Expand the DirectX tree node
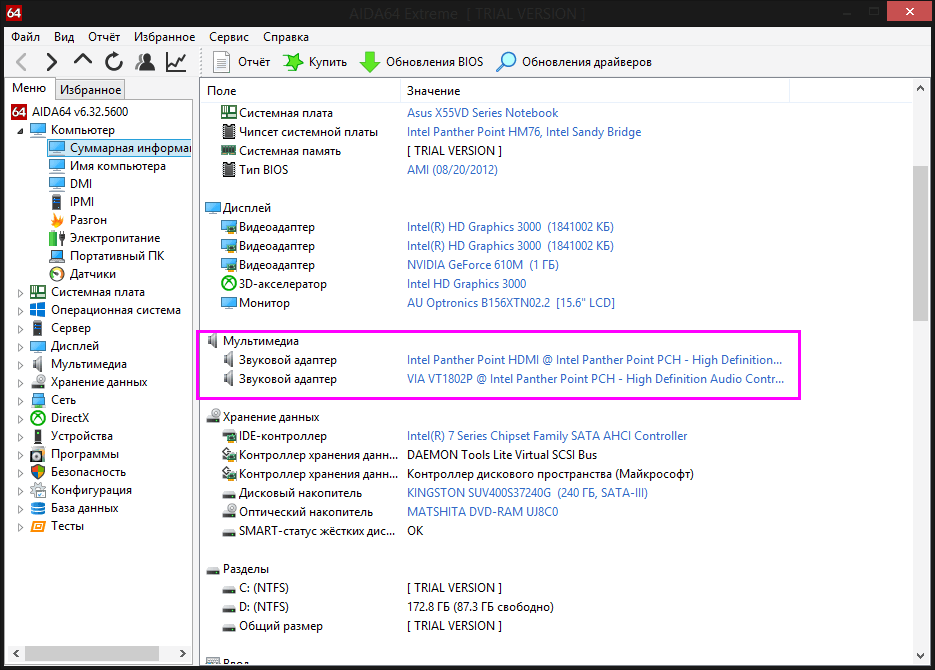935x670 pixels. tap(20, 418)
